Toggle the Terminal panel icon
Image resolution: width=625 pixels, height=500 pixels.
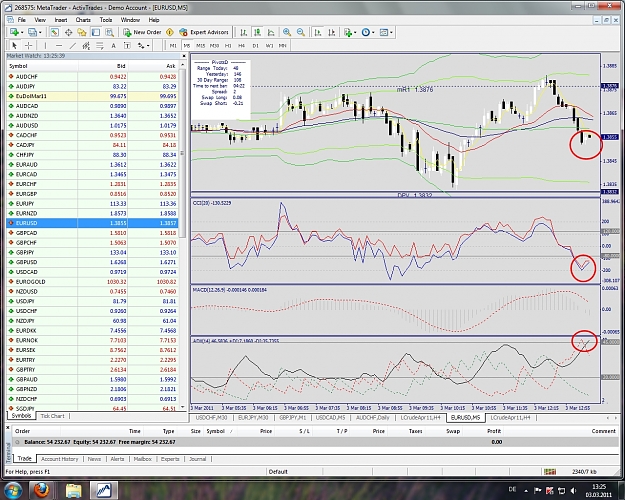click(96, 32)
